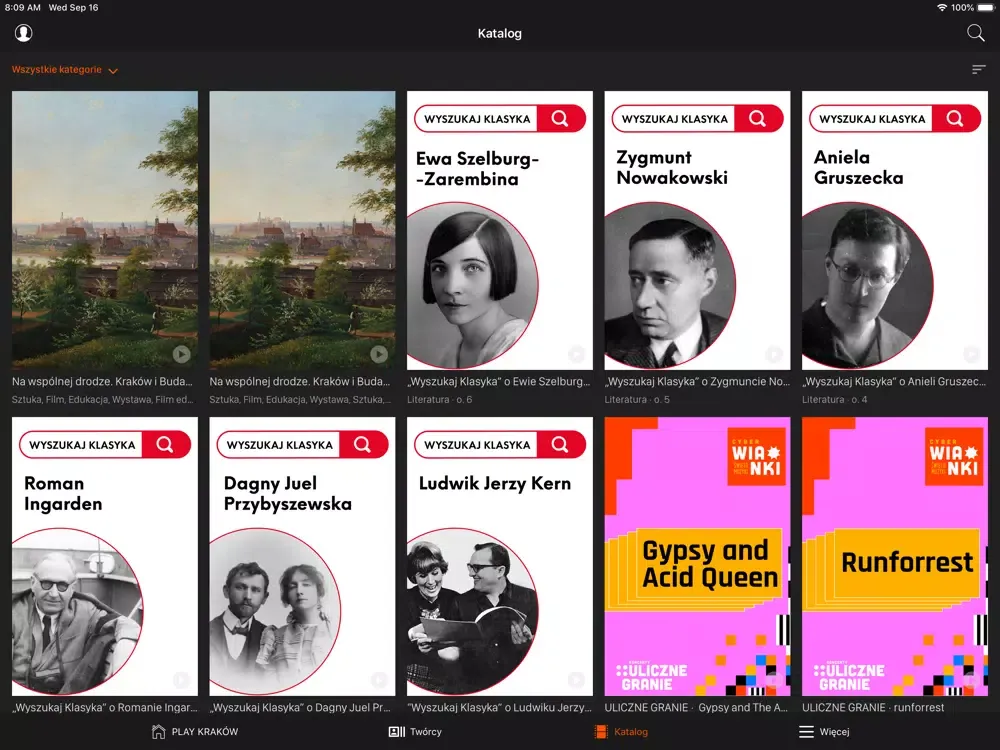Play the Ludwik Jerzy Kern video
This screenshot has width=1000, height=750.
tap(577, 680)
